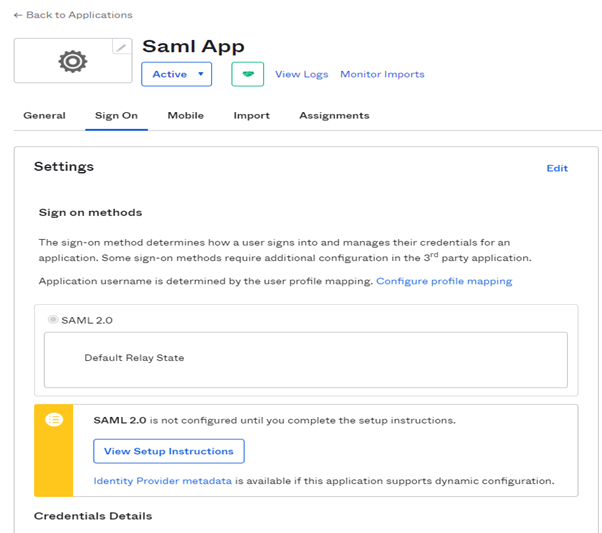The width and height of the screenshot is (602, 533).
Task: Click the Monitor Imports link
Action: [382, 74]
